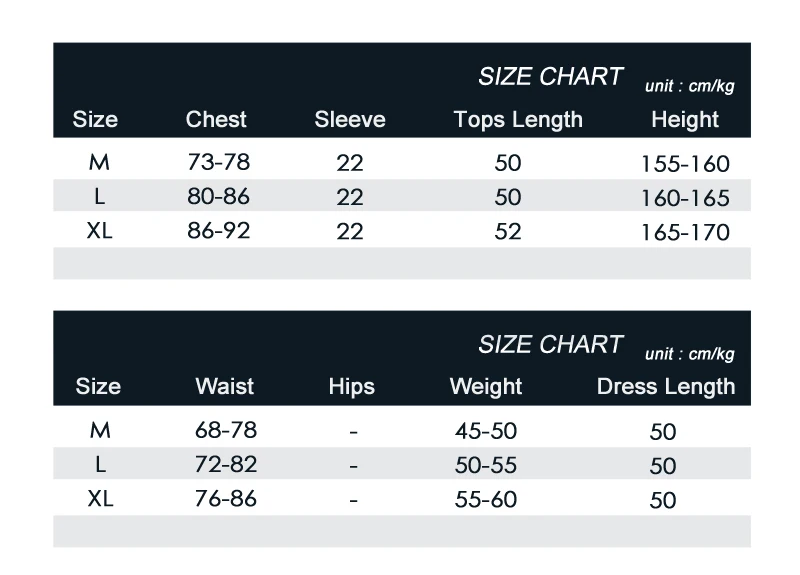Select the Hips column header

coord(352,387)
